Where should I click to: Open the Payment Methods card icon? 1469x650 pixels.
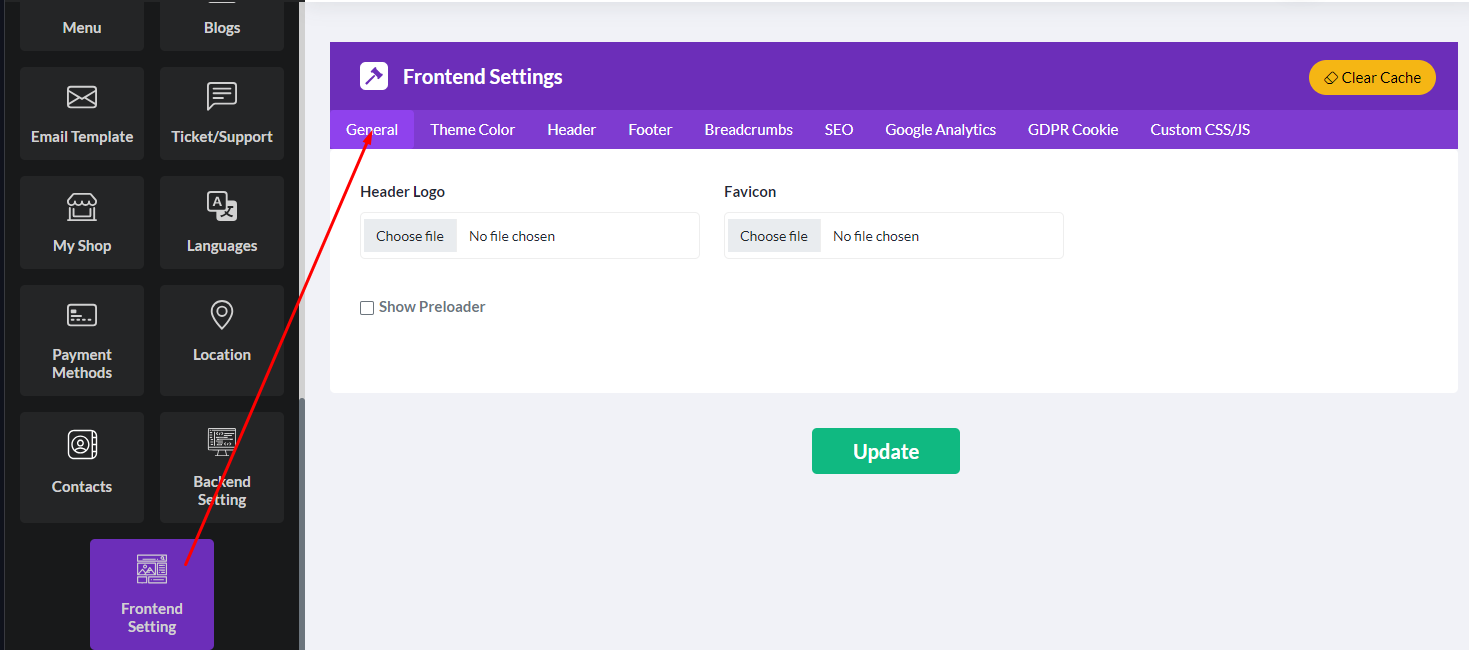[x=82, y=315]
